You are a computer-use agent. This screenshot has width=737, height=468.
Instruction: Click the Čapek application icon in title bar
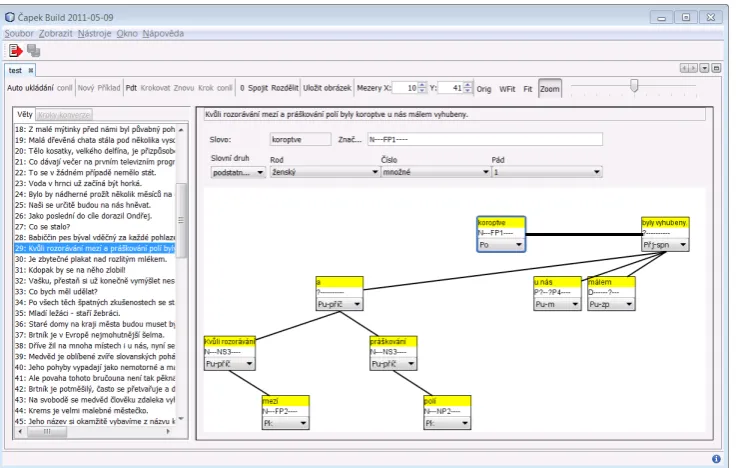pyautogui.click(x=10, y=17)
